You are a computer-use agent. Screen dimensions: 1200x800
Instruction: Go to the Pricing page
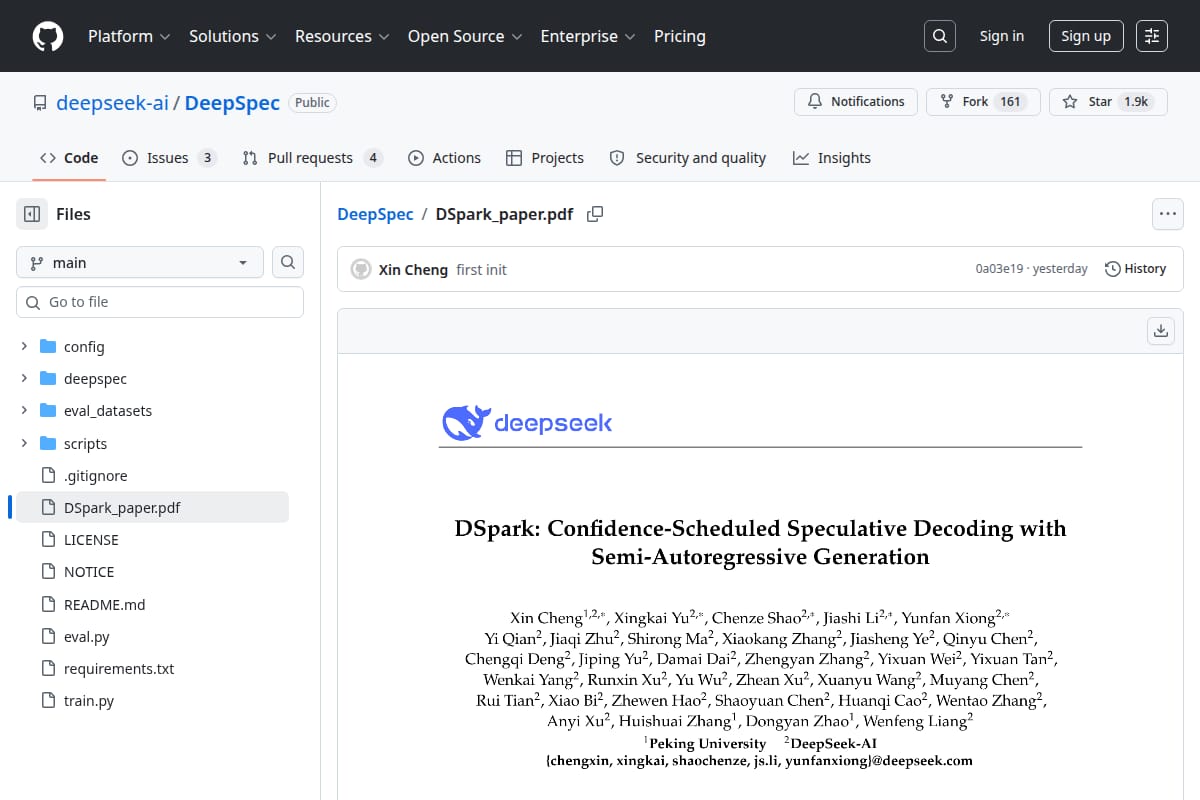point(680,36)
